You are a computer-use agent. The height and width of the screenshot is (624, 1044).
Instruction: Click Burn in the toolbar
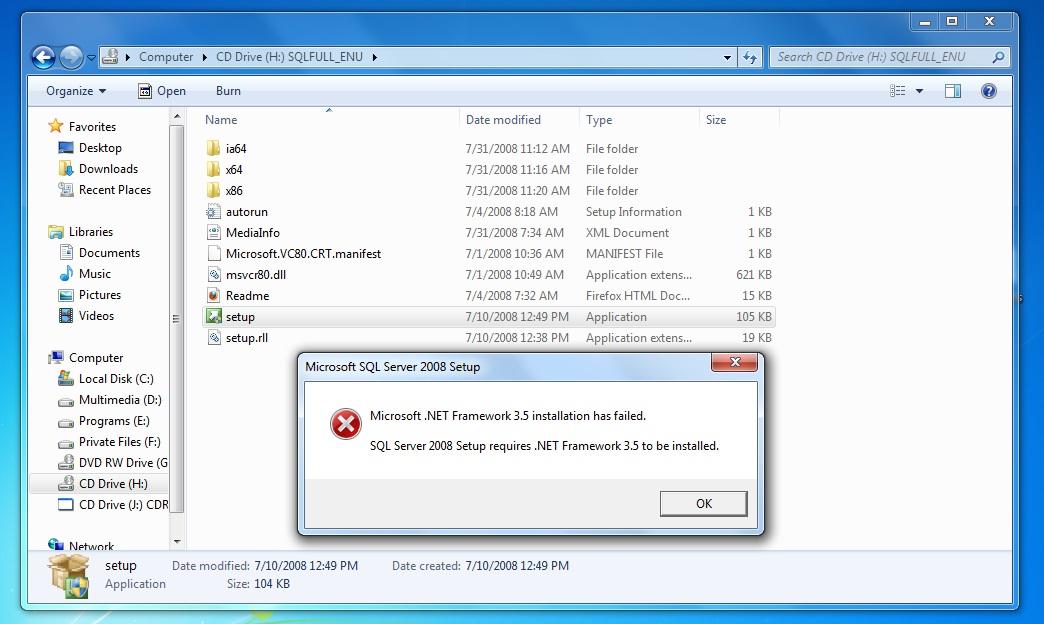pos(228,91)
